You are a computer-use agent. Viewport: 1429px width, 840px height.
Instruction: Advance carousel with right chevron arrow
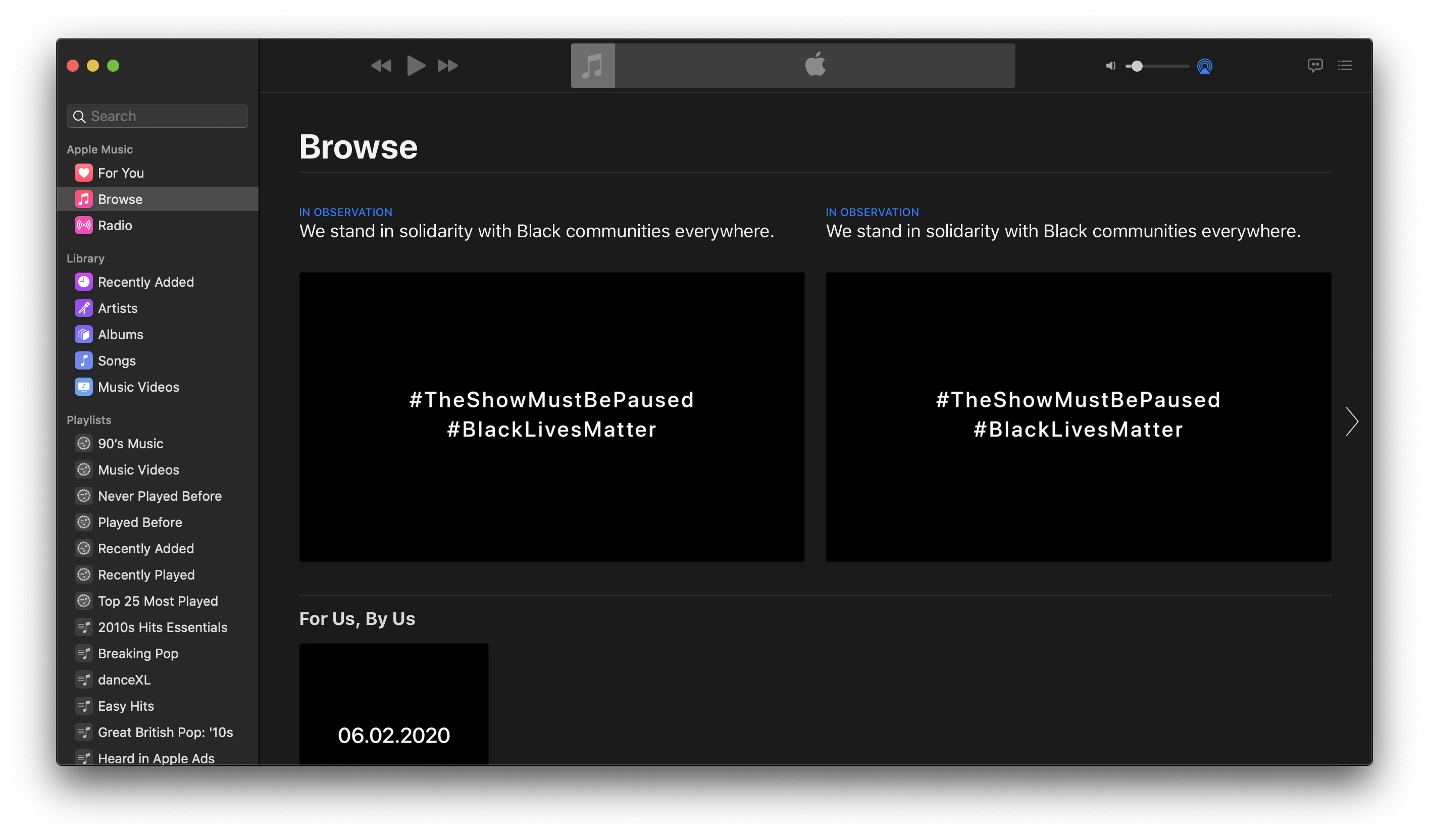pyautogui.click(x=1352, y=422)
